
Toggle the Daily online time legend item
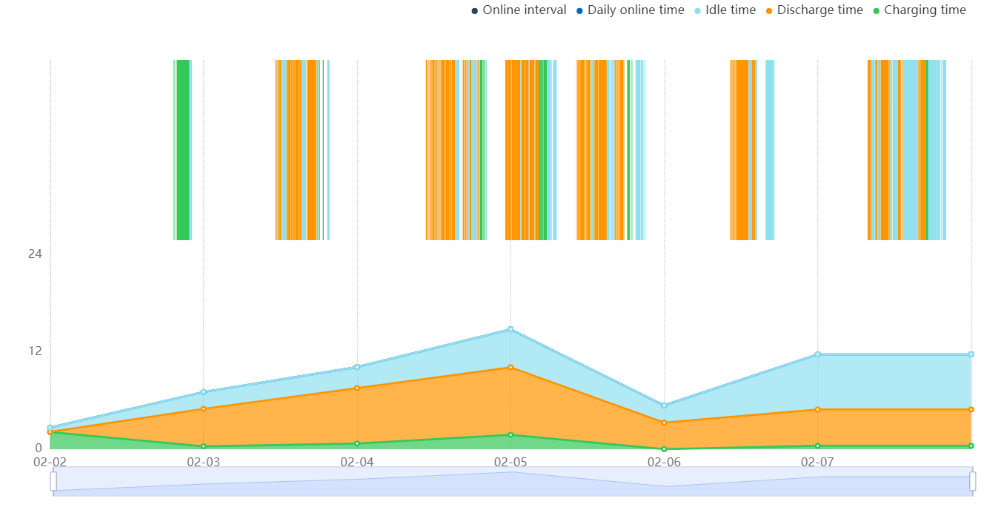[630, 10]
